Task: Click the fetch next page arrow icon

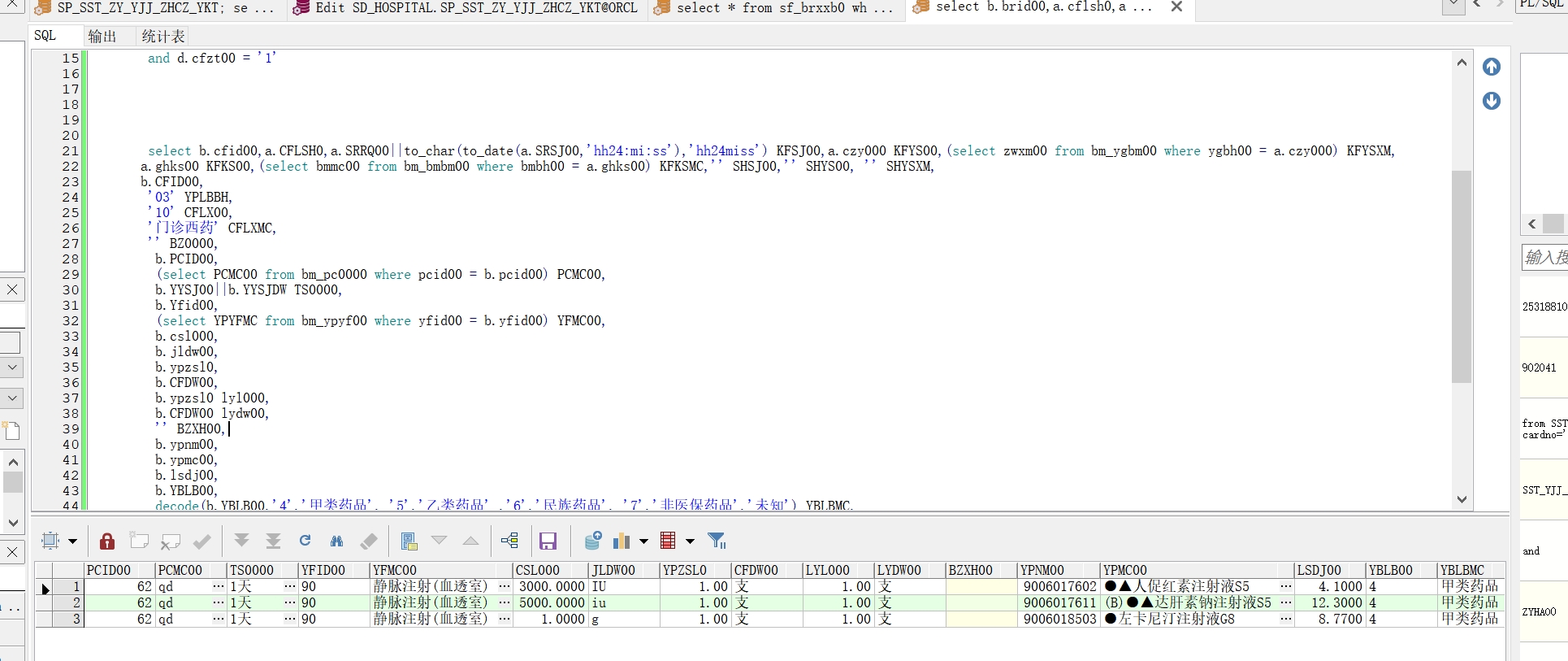Action: (241, 541)
